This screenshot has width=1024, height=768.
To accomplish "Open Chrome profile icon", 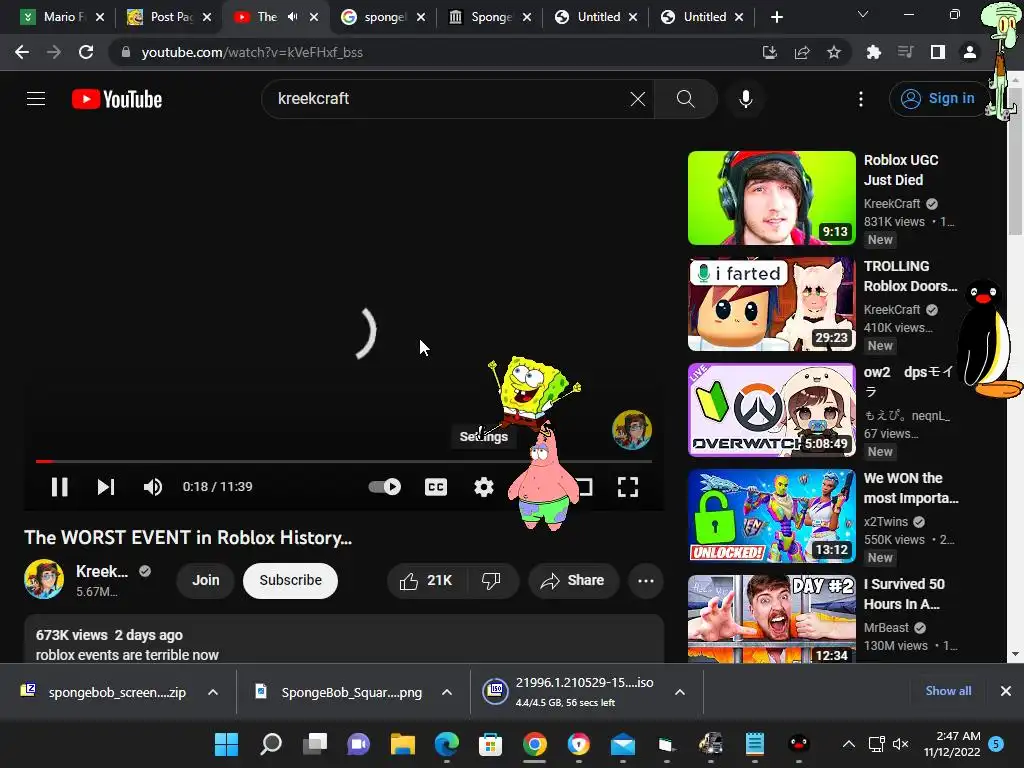I will (x=970, y=52).
